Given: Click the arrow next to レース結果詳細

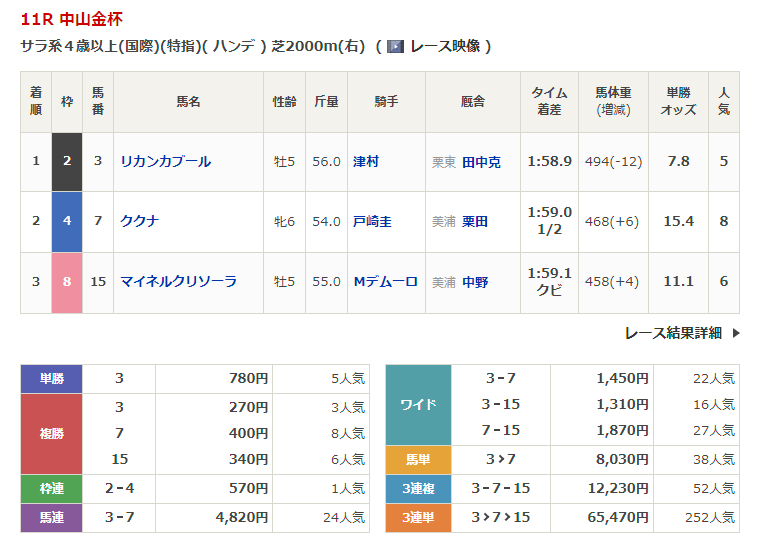Looking at the screenshot, I should (x=736, y=333).
